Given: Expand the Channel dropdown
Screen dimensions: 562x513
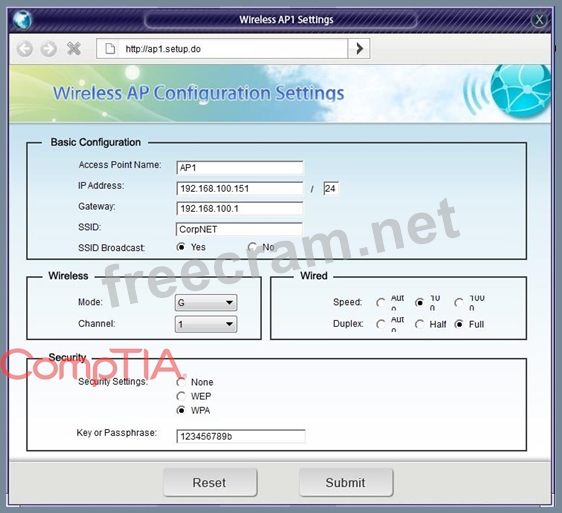Looking at the screenshot, I should click(x=206, y=324).
